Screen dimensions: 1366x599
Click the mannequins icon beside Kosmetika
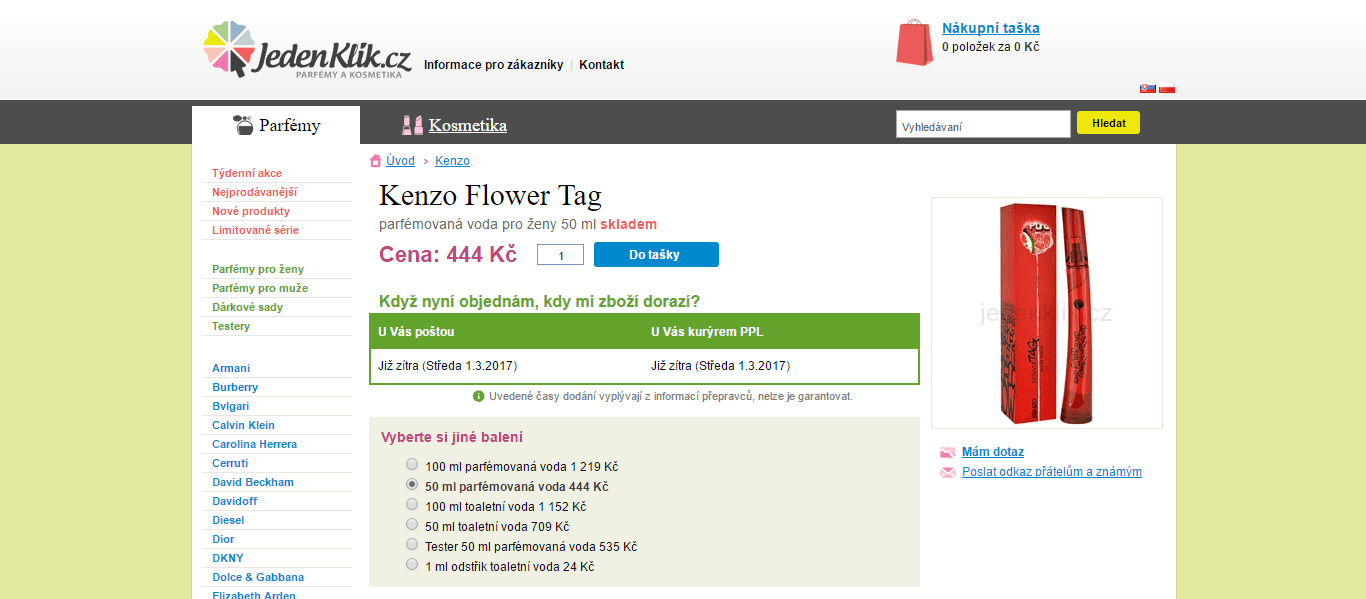[412, 123]
